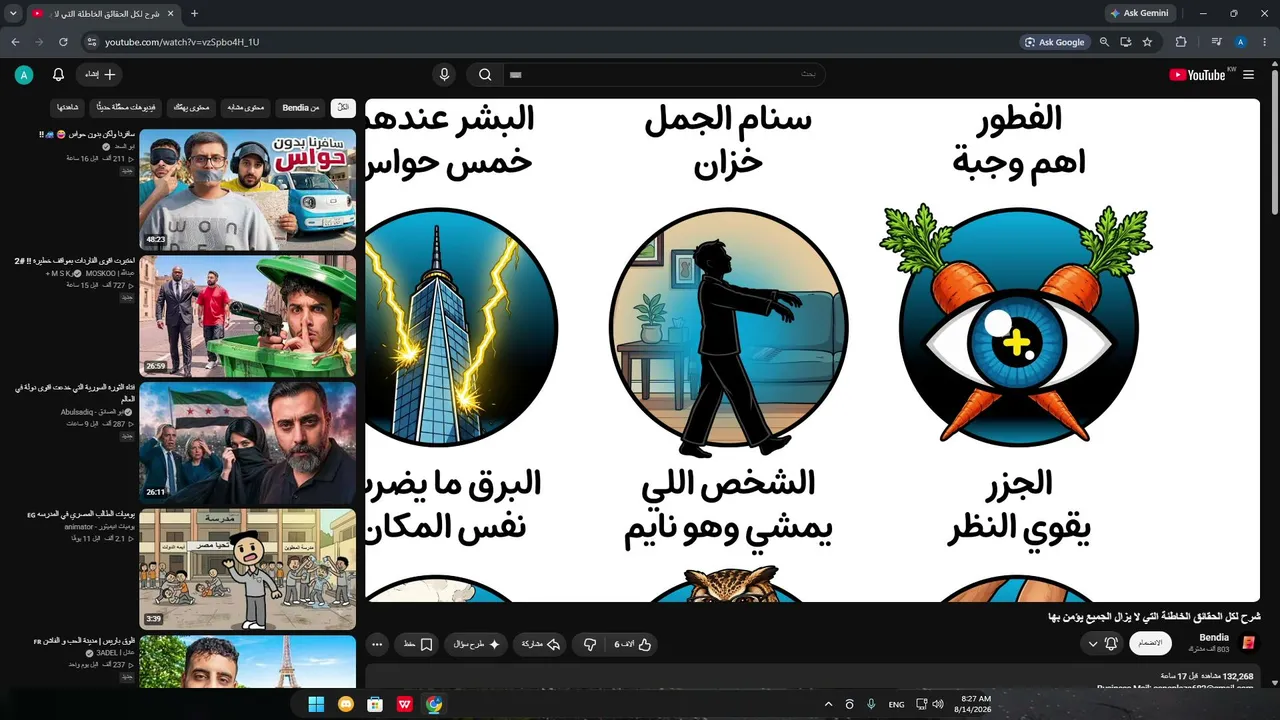
Task: Open the YouTube guide hamburger menu
Action: coord(1248,75)
